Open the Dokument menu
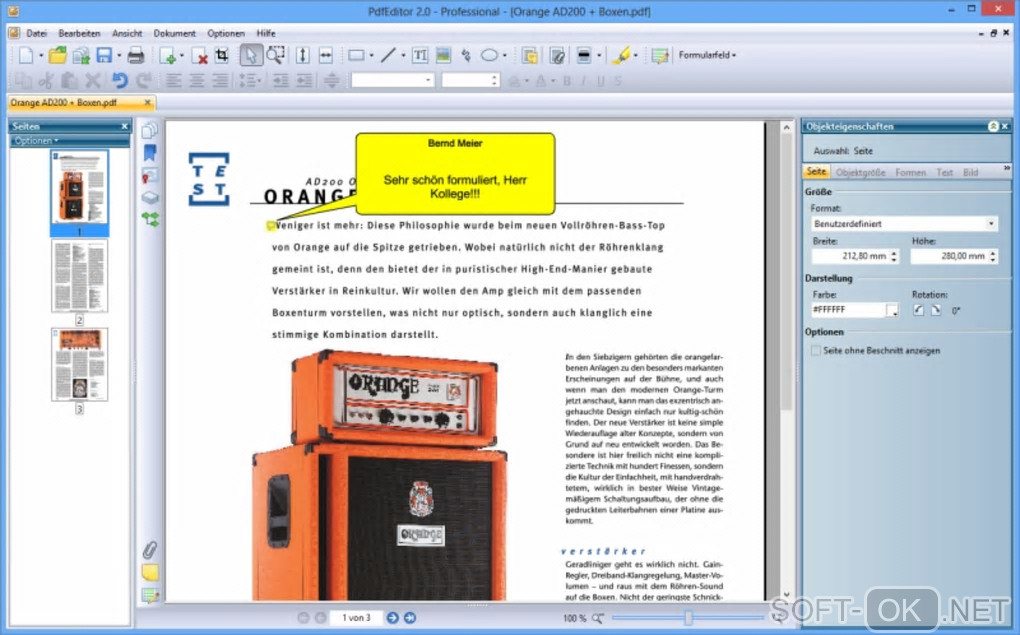The image size is (1020, 635). click(x=174, y=33)
